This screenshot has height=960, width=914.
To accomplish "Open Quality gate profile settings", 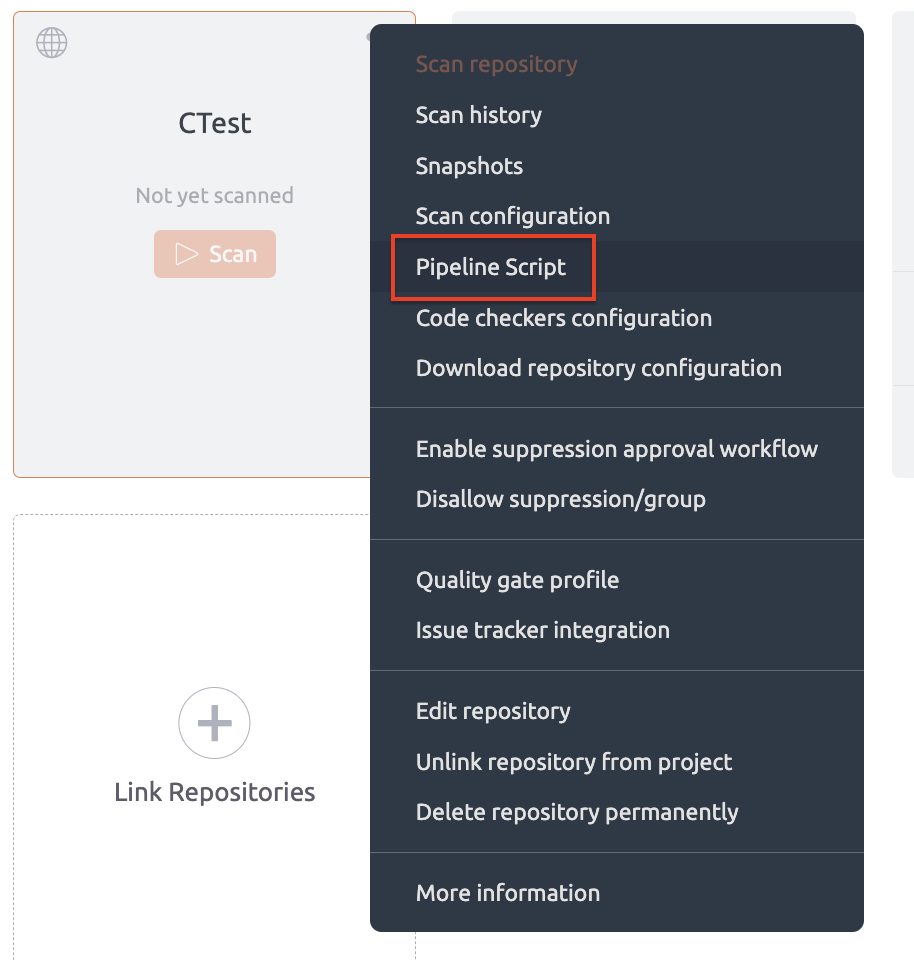I will pyautogui.click(x=517, y=580).
